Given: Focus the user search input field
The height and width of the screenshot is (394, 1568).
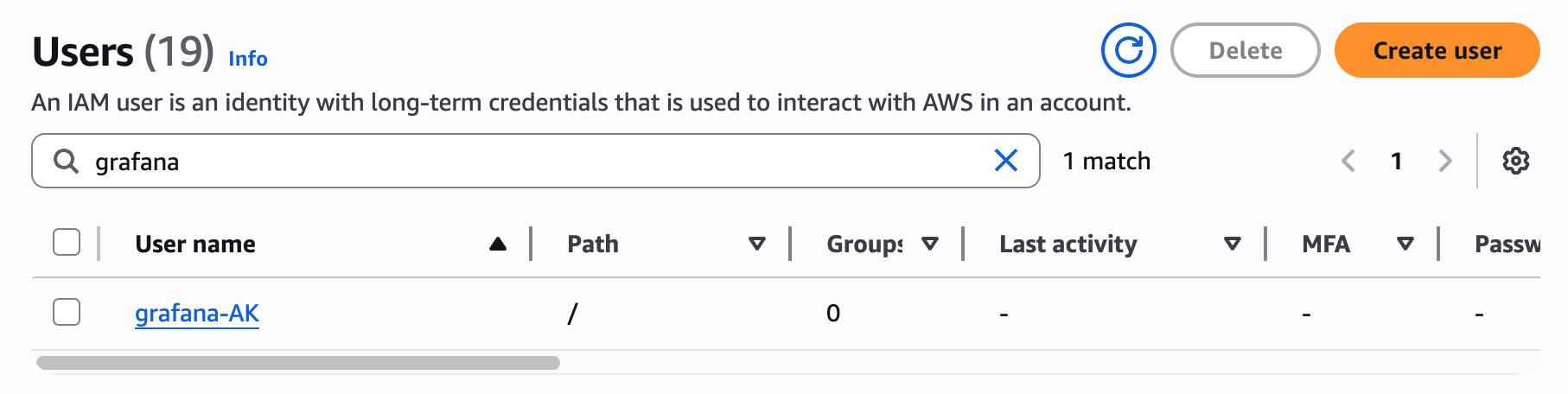Looking at the screenshot, I should click(536, 161).
